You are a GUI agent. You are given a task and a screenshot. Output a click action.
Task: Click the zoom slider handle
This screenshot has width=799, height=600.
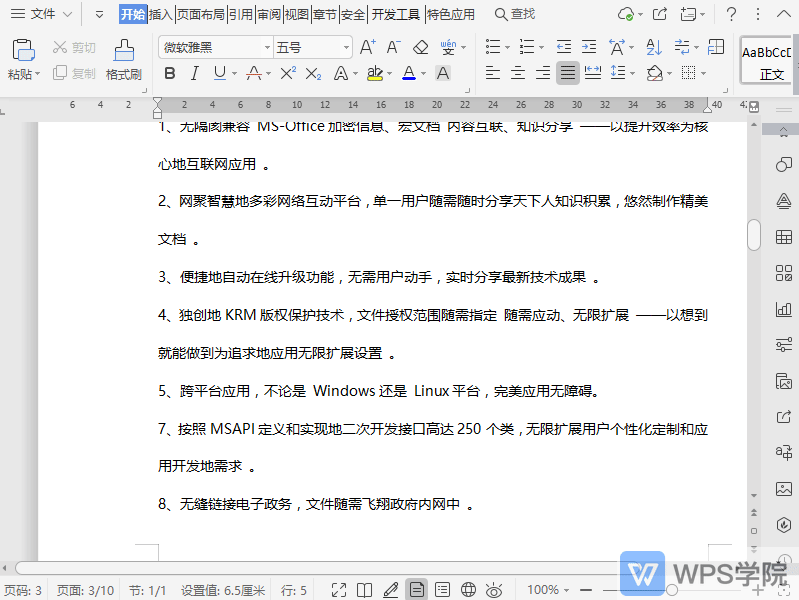[672, 590]
